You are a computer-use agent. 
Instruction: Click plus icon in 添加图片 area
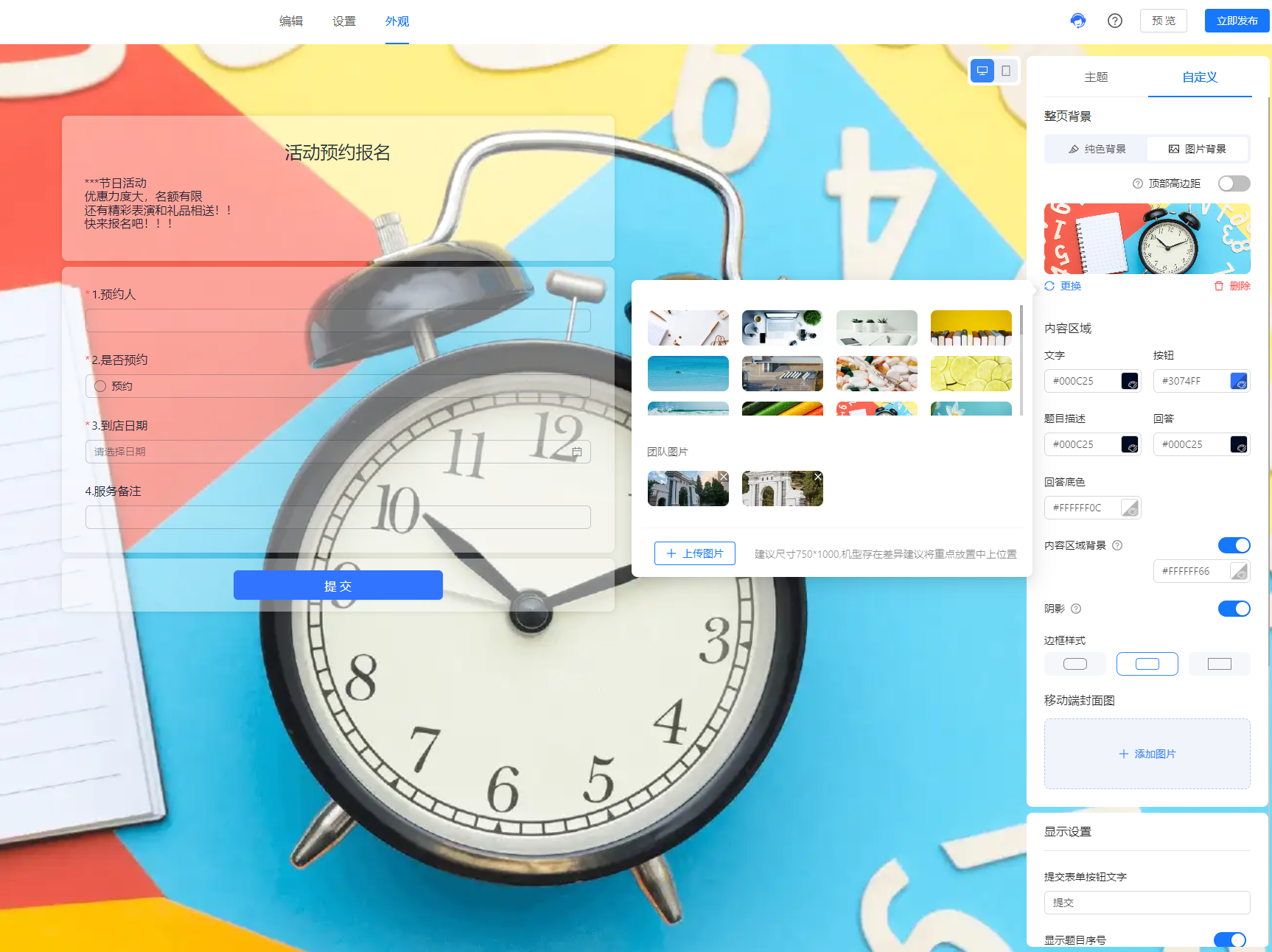pos(1124,754)
